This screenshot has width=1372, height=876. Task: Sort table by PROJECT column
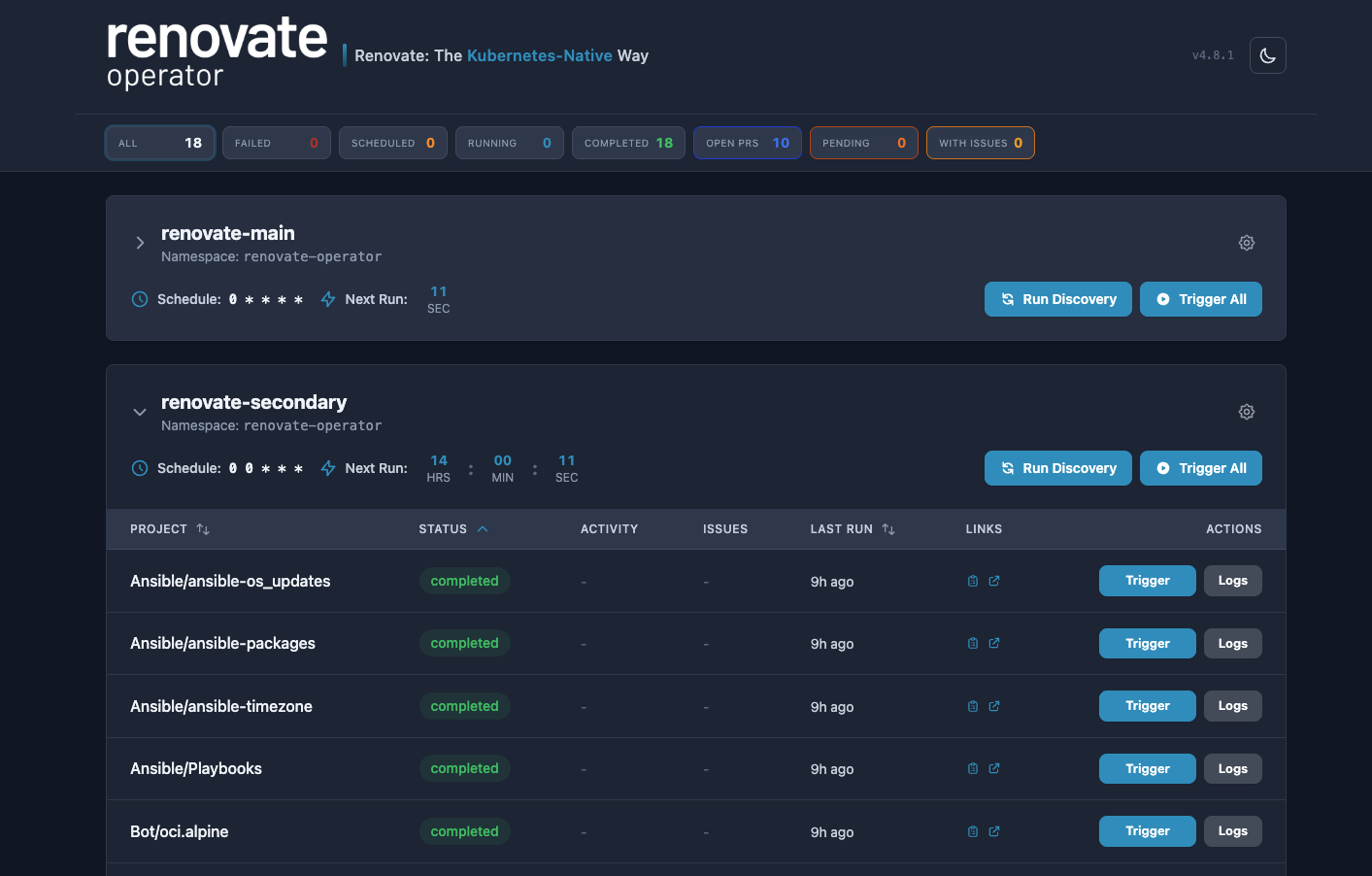[170, 529]
